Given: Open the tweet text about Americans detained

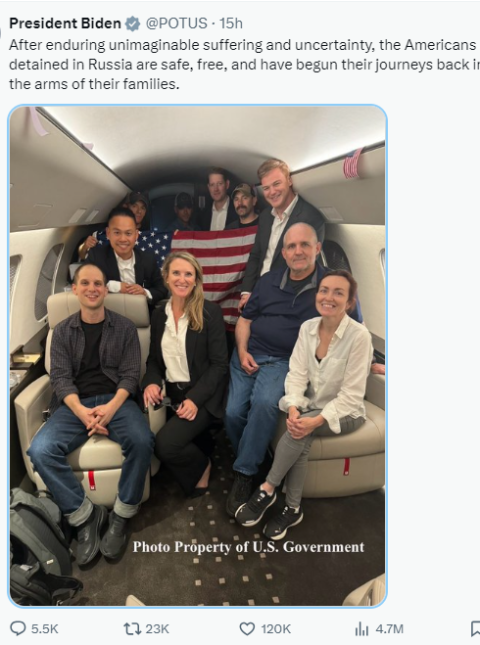Looking at the screenshot, I should click(x=244, y=65).
